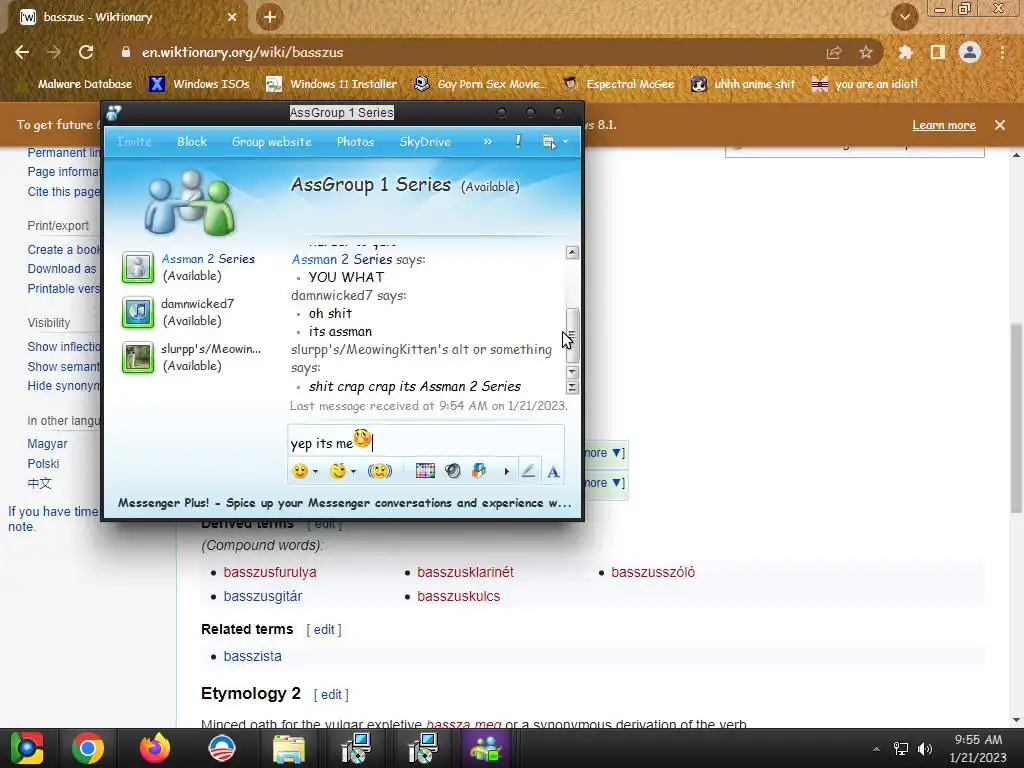Open Firefox from the taskbar
This screenshot has height=768, width=1024.
[155, 748]
